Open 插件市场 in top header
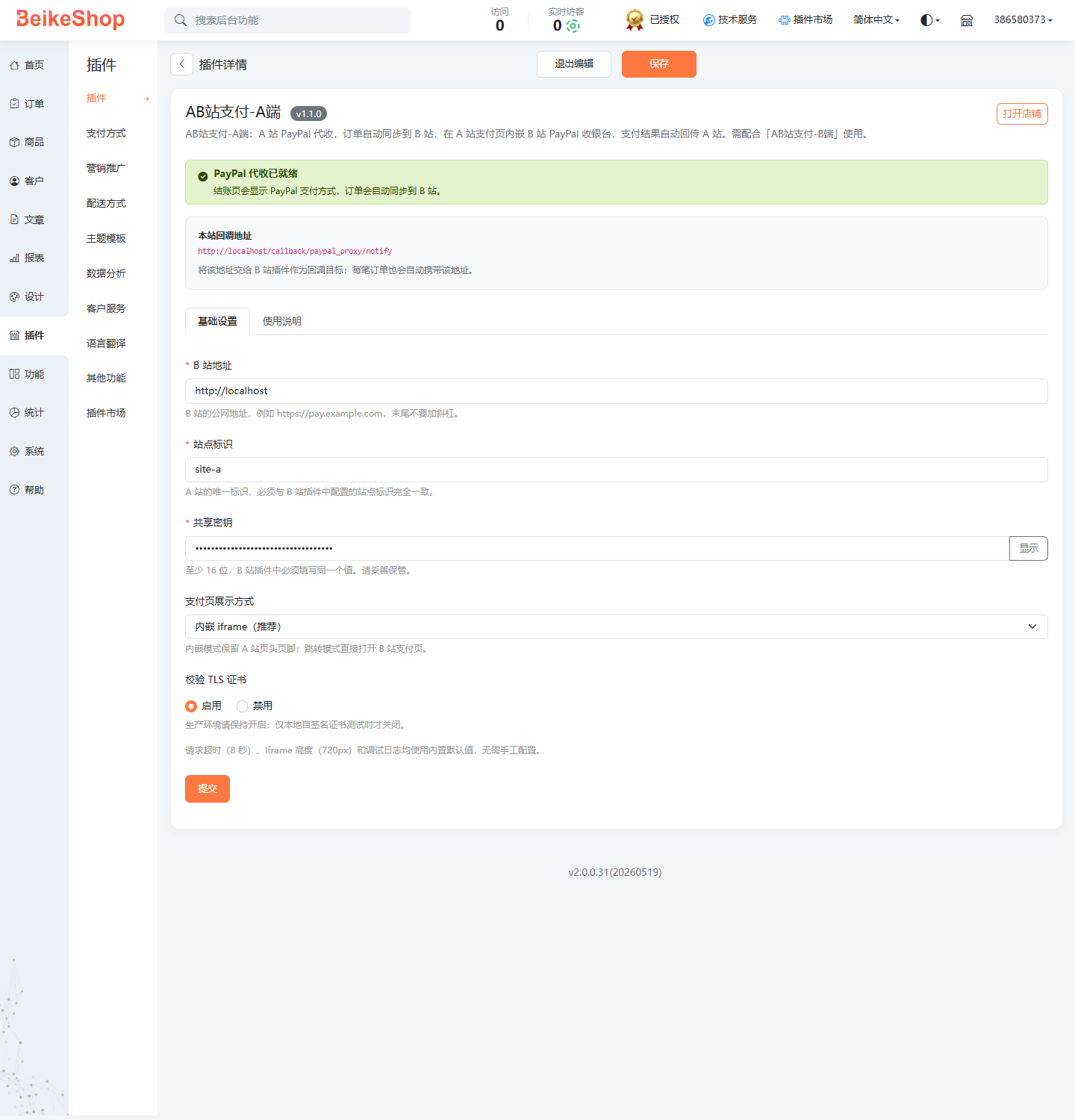1075x1120 pixels. click(806, 19)
